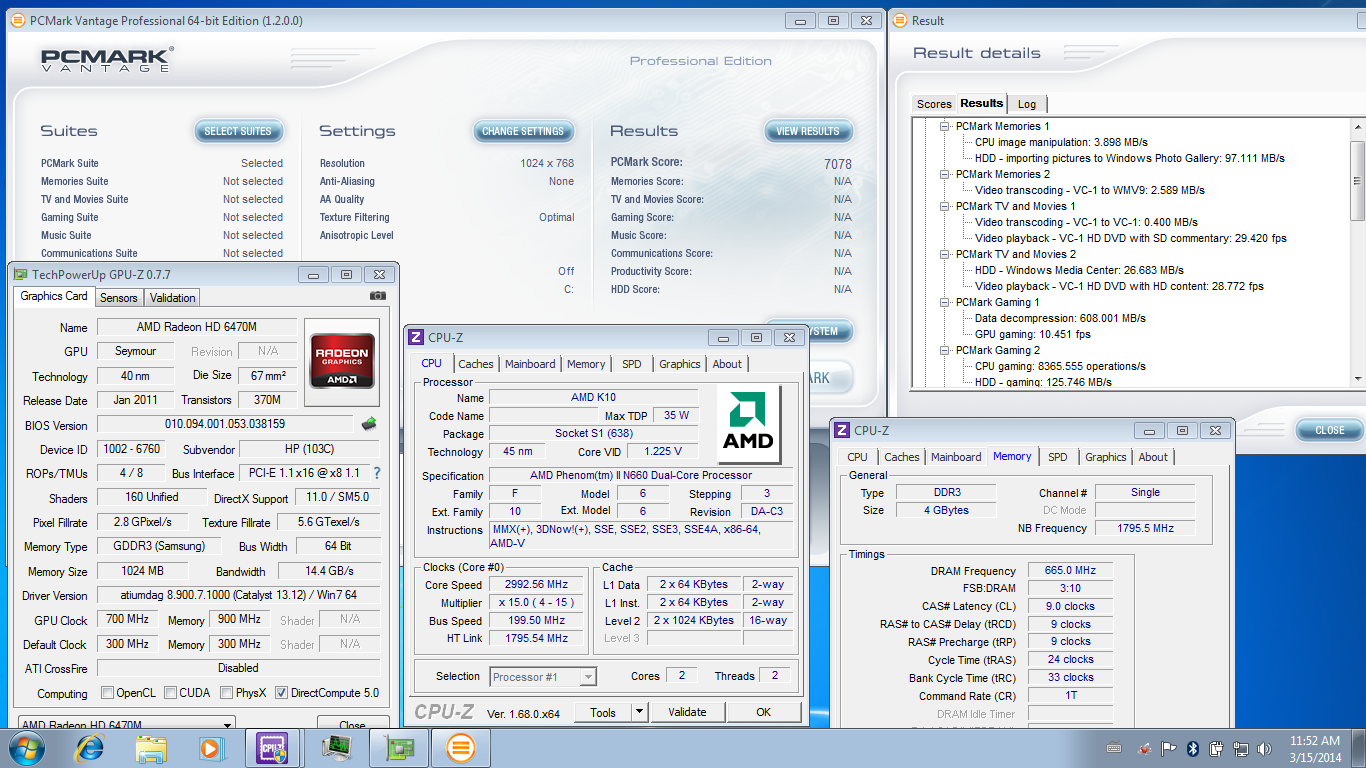Viewport: 1366px width, 768px height.
Task: Collapse the PCMark Memories 2 node
Action: (x=945, y=174)
